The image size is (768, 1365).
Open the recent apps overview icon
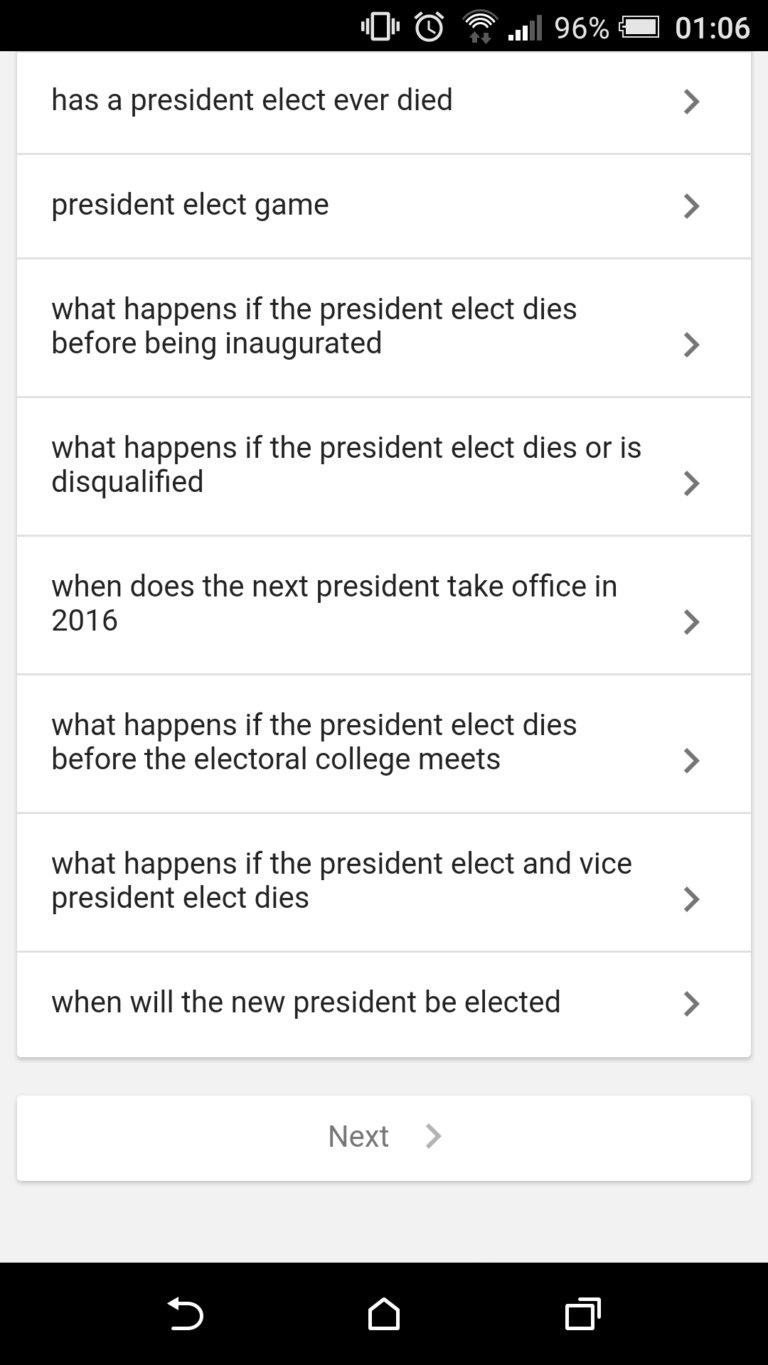point(582,1313)
